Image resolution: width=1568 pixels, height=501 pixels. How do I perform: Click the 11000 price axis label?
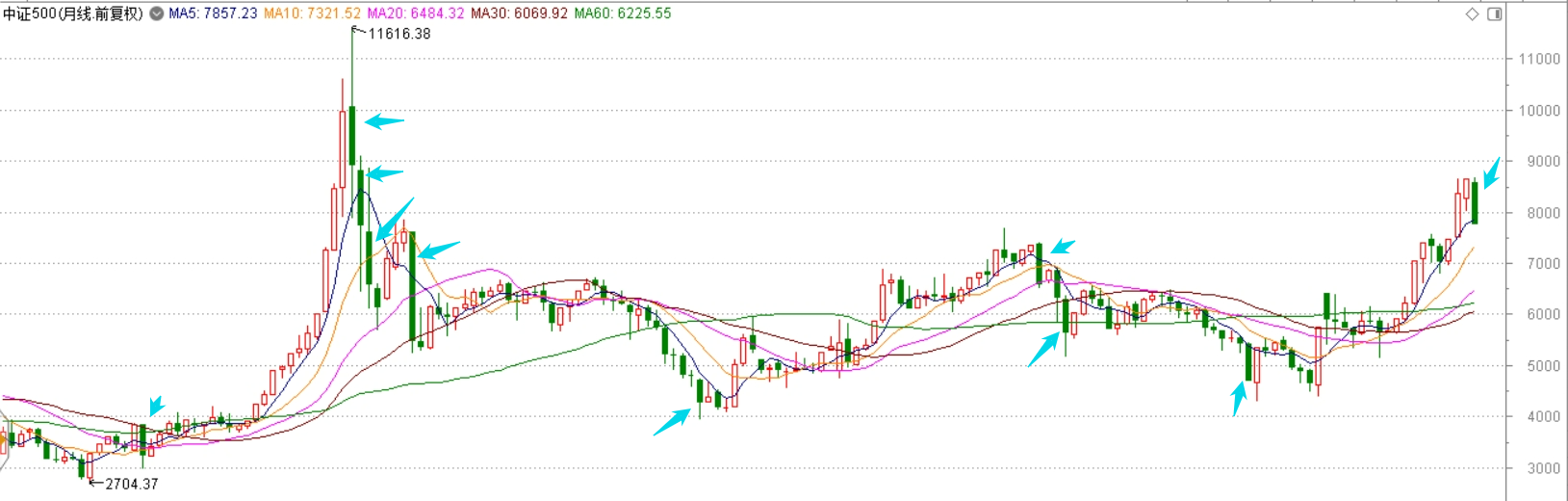(x=1538, y=59)
